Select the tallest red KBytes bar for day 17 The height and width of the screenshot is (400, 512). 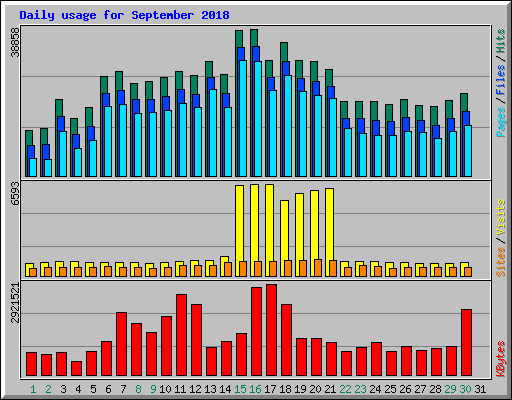click(x=271, y=330)
